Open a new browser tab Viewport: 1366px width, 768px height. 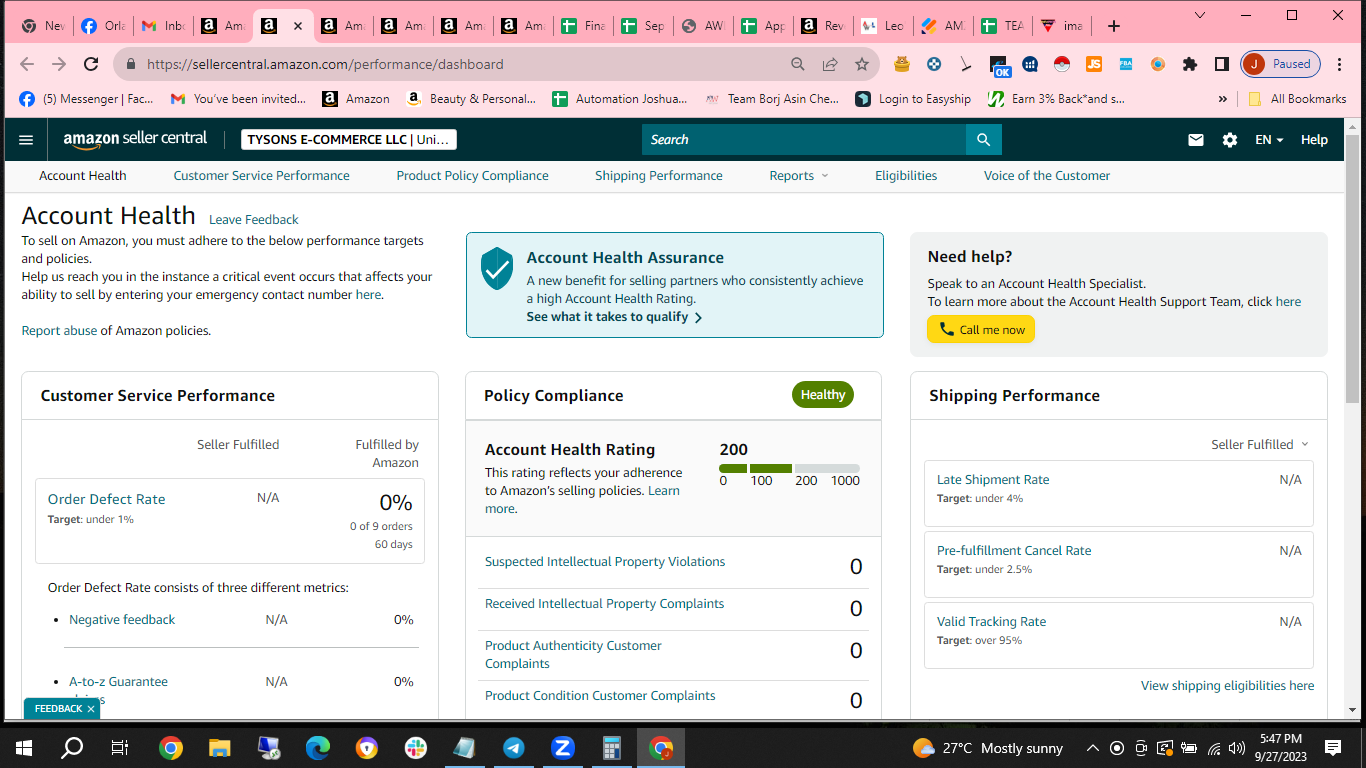(x=1114, y=26)
